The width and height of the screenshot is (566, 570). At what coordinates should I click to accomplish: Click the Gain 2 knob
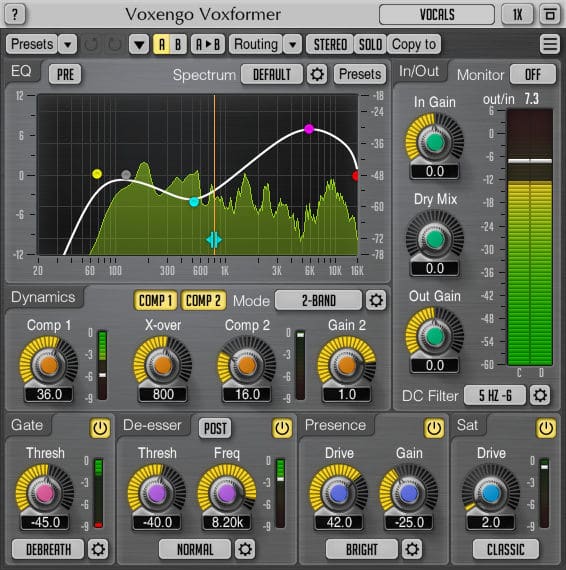coord(347,365)
